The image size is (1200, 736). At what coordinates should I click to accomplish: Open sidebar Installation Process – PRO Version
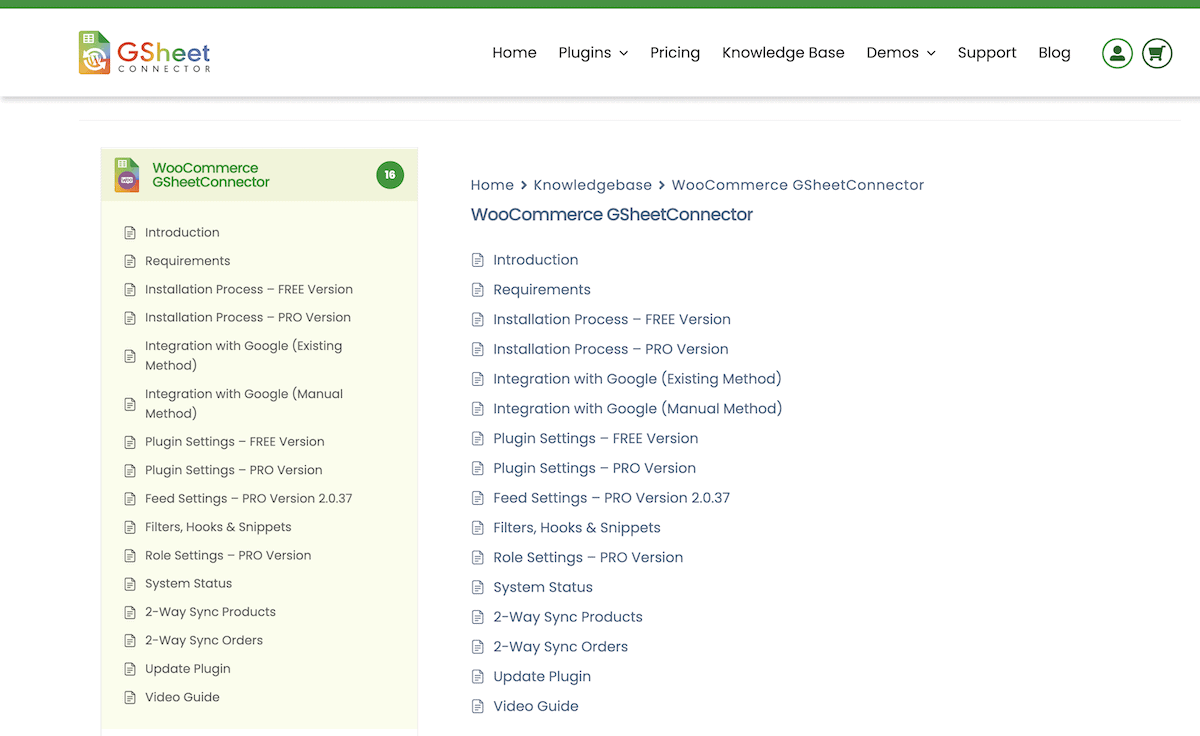click(x=248, y=318)
